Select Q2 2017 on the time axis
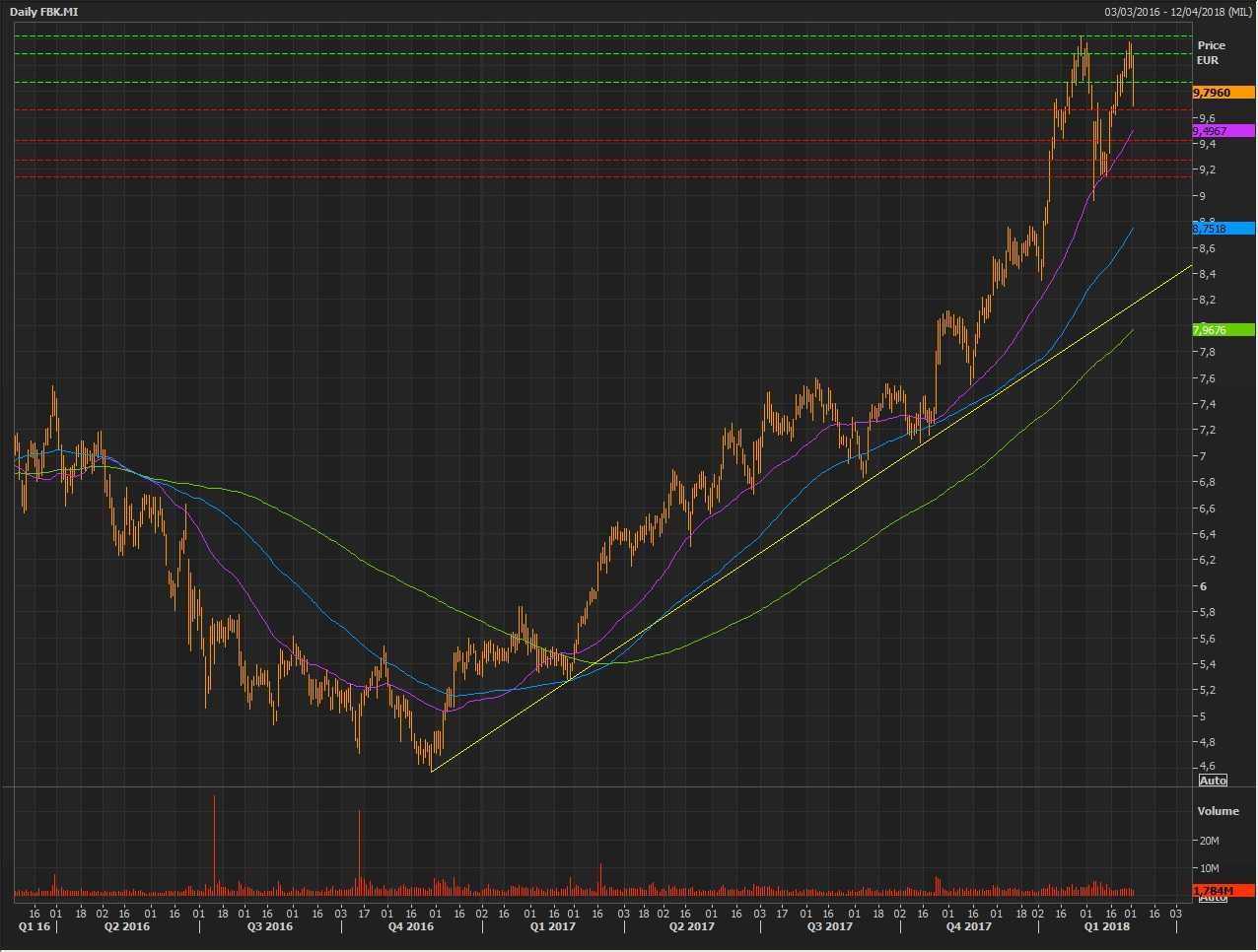The width and height of the screenshot is (1258, 952). (691, 926)
